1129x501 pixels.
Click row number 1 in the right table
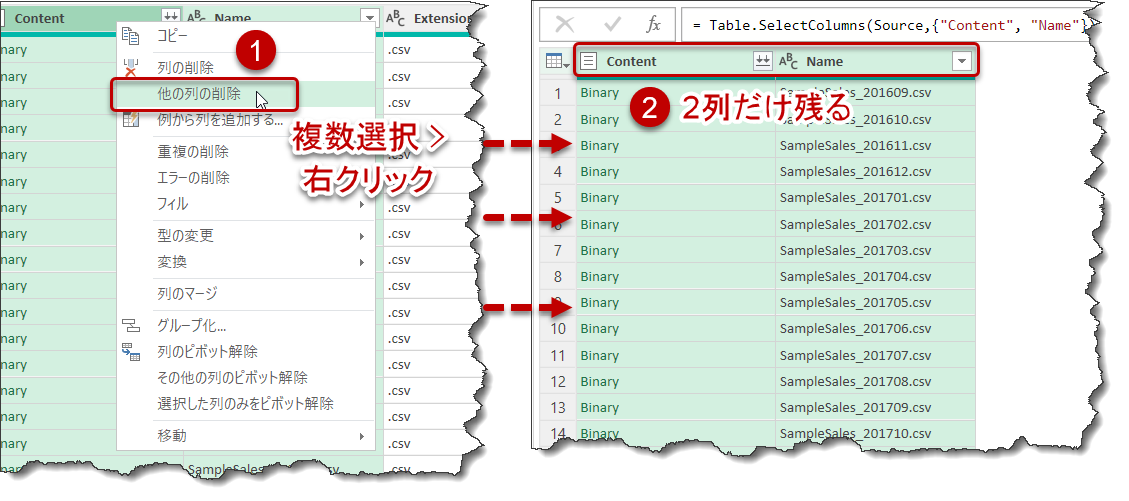coord(557,94)
